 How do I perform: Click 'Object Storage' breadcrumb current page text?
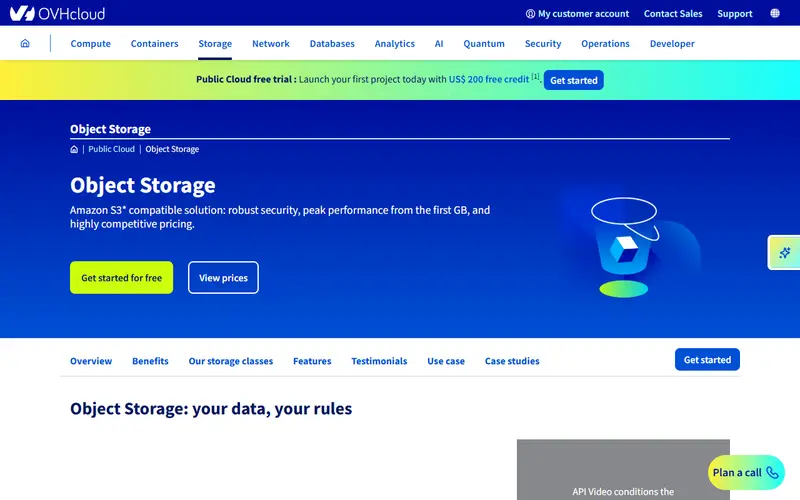coord(172,149)
